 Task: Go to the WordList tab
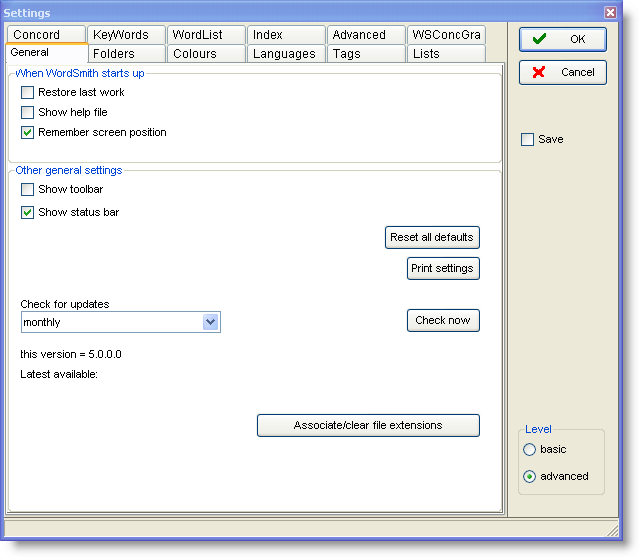(x=206, y=35)
